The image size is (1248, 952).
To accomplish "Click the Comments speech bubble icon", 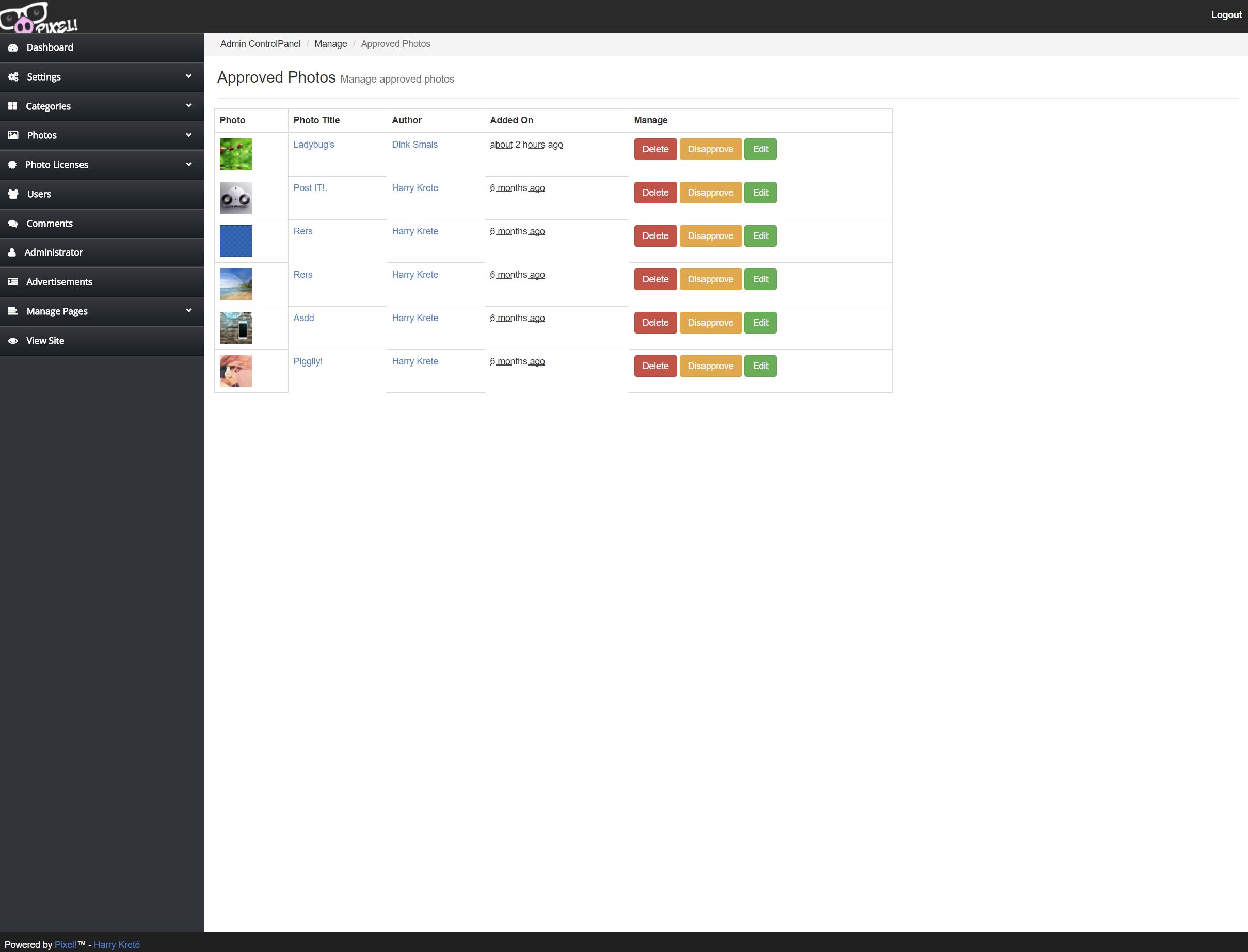I will (13, 223).
